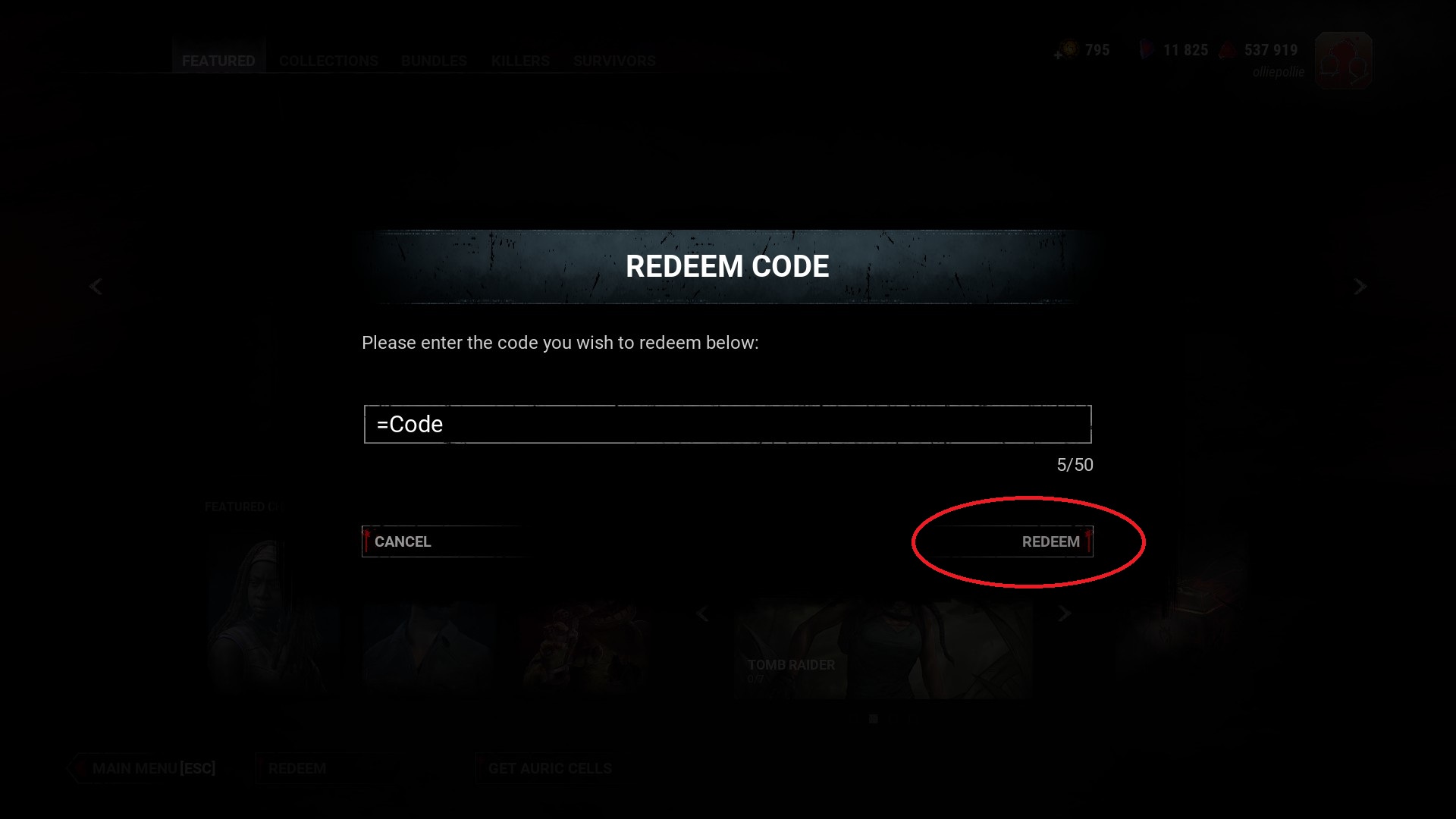The height and width of the screenshot is (819, 1456).
Task: Go to the Killers tab
Action: coord(520,61)
